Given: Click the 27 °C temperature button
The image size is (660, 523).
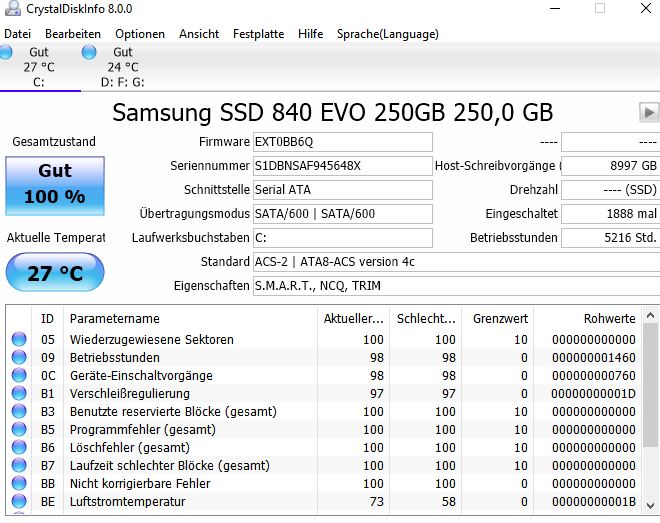Looking at the screenshot, I should (x=55, y=273).
